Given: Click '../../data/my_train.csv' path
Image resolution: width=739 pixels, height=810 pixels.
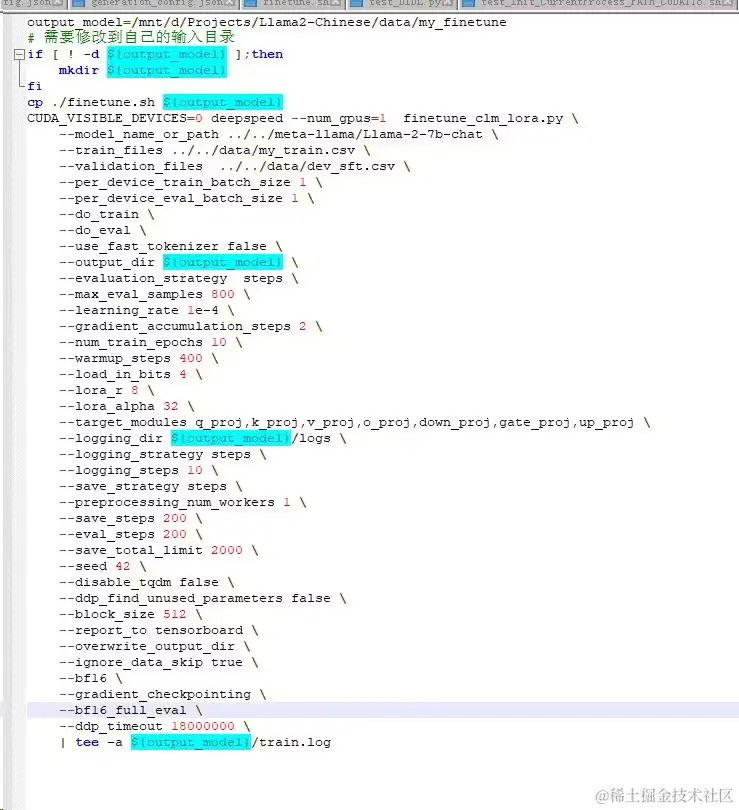Looking at the screenshot, I should [x=263, y=150].
